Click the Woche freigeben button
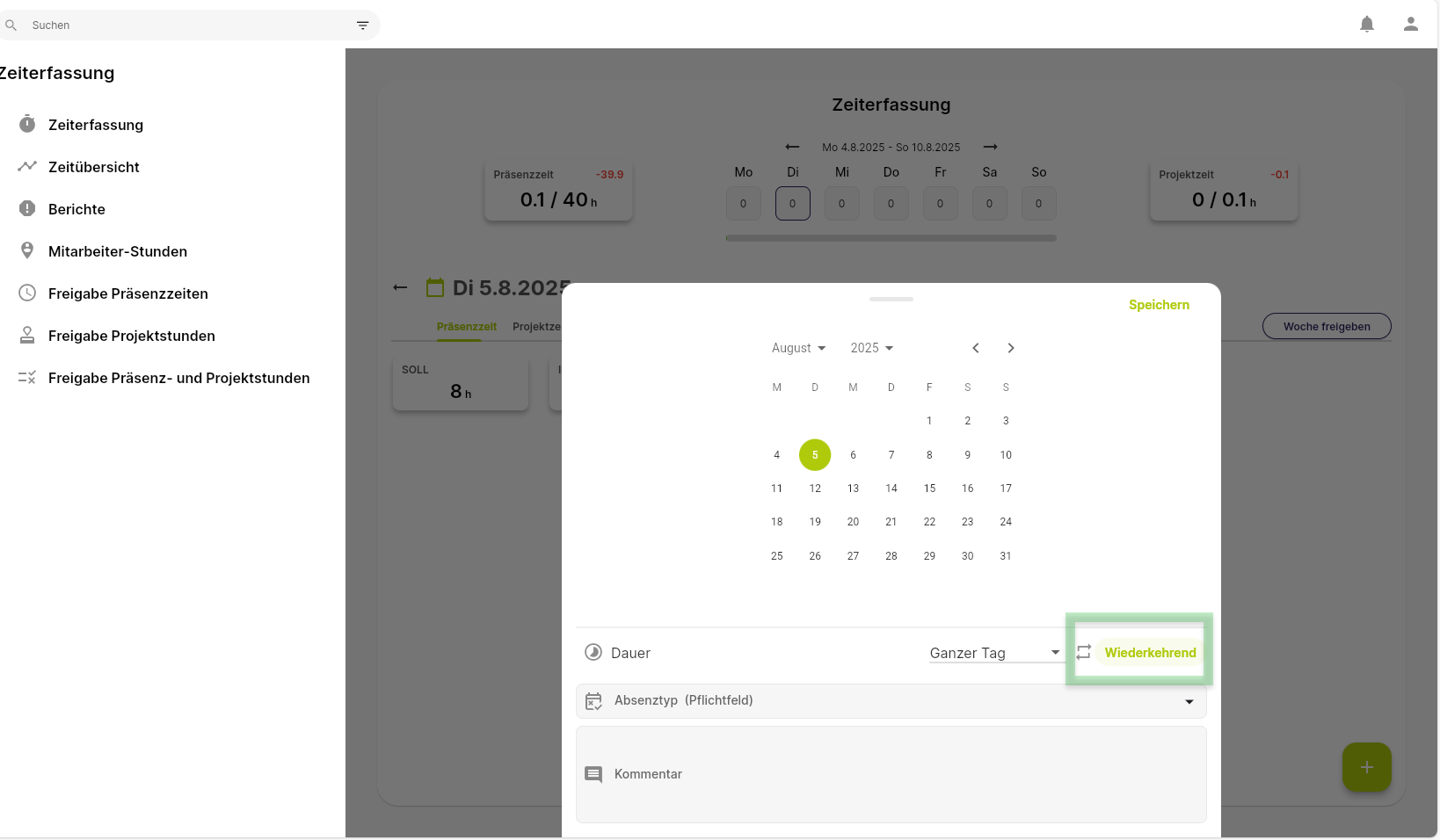 click(1327, 326)
